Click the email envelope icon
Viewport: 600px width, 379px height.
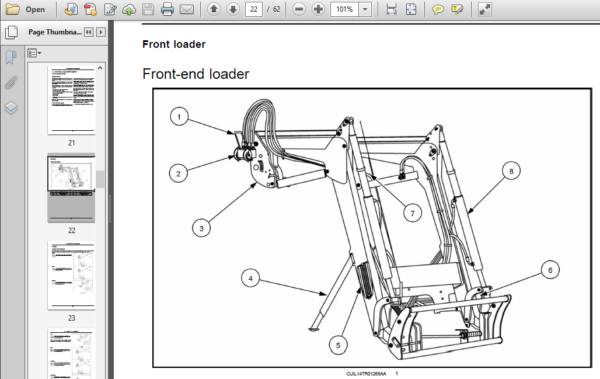click(187, 9)
